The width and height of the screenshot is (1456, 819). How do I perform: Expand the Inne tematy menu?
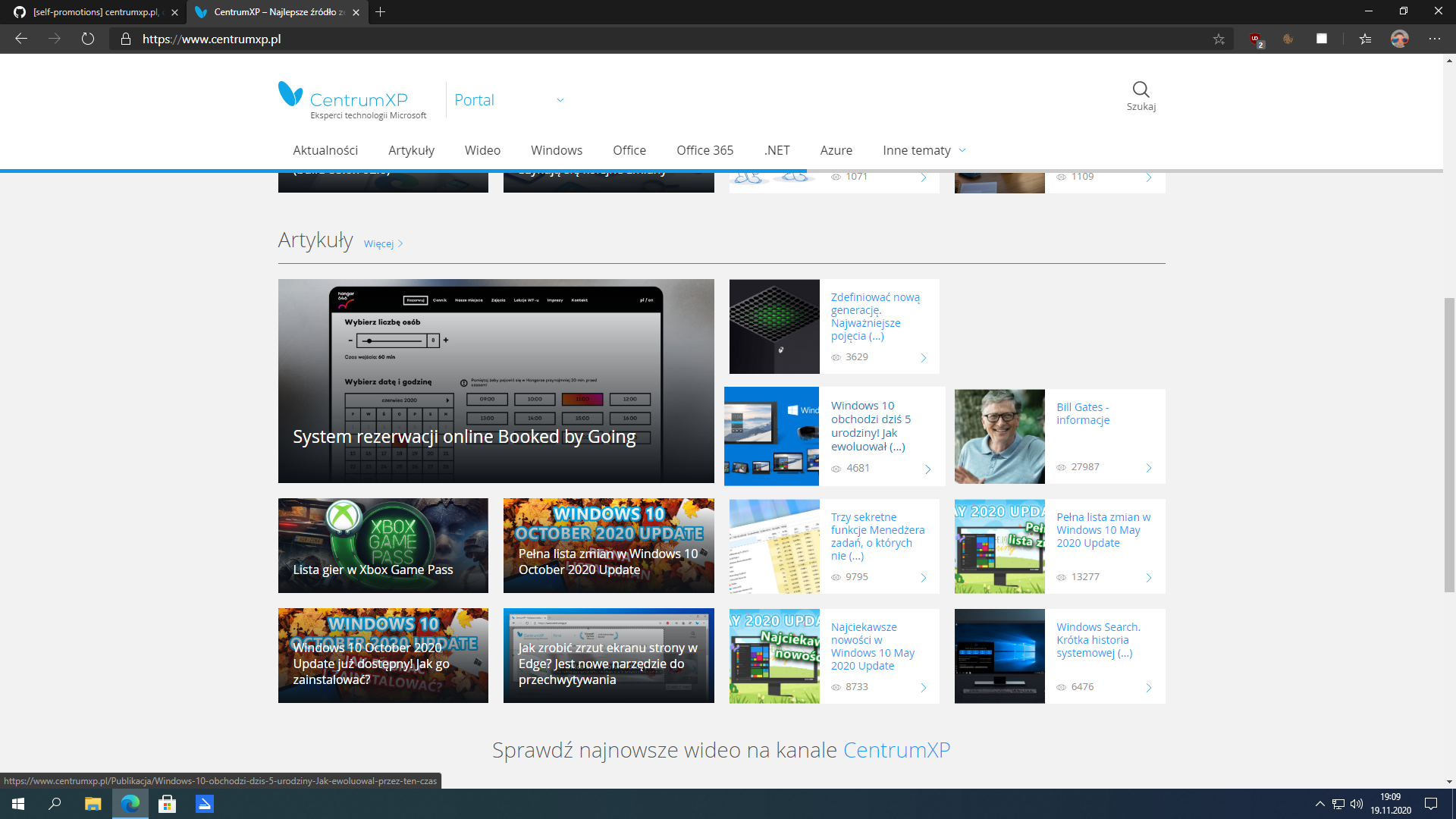click(924, 150)
